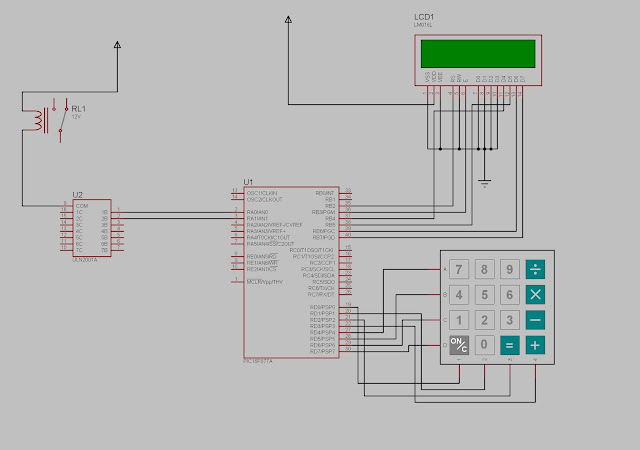Click the keypad row D label
The width and height of the screenshot is (640, 450).
click(x=444, y=345)
